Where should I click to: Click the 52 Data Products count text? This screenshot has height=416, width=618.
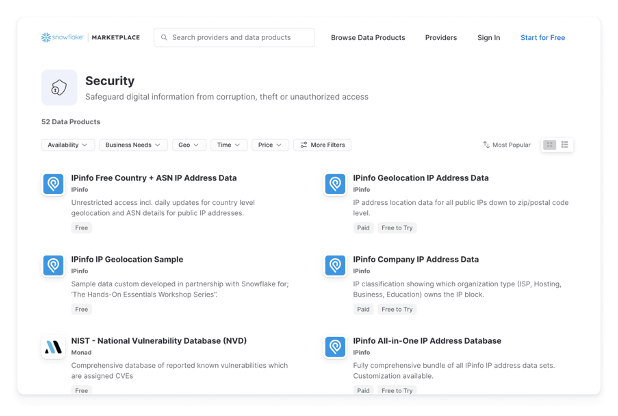pyautogui.click(x=71, y=122)
